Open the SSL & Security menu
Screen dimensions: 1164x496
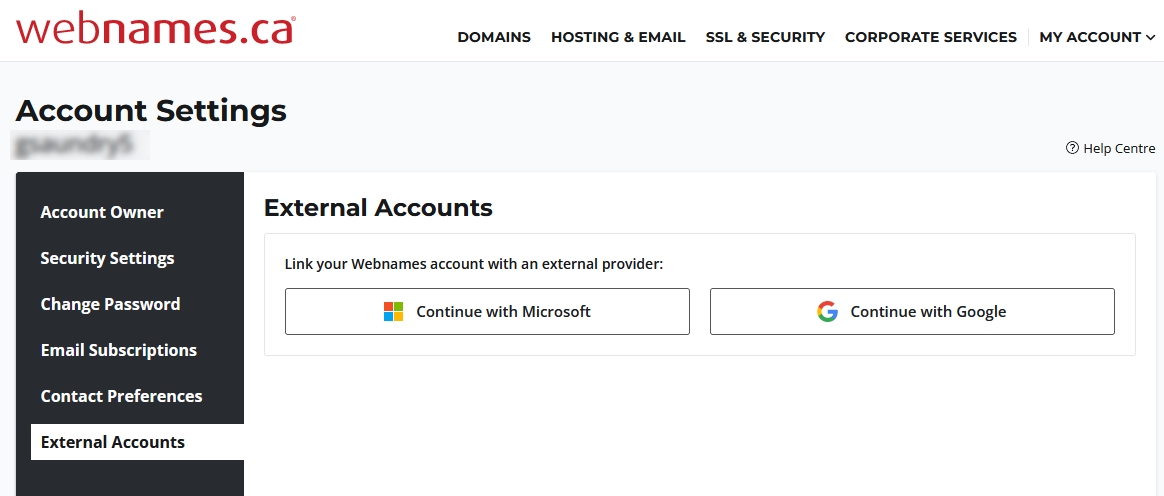[765, 37]
